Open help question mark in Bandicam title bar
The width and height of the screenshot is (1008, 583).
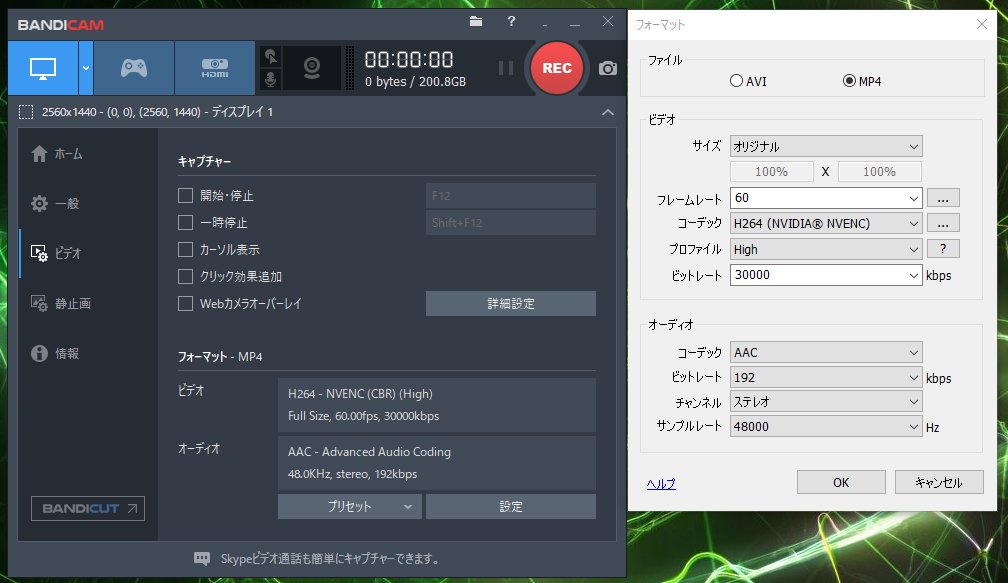point(511,21)
